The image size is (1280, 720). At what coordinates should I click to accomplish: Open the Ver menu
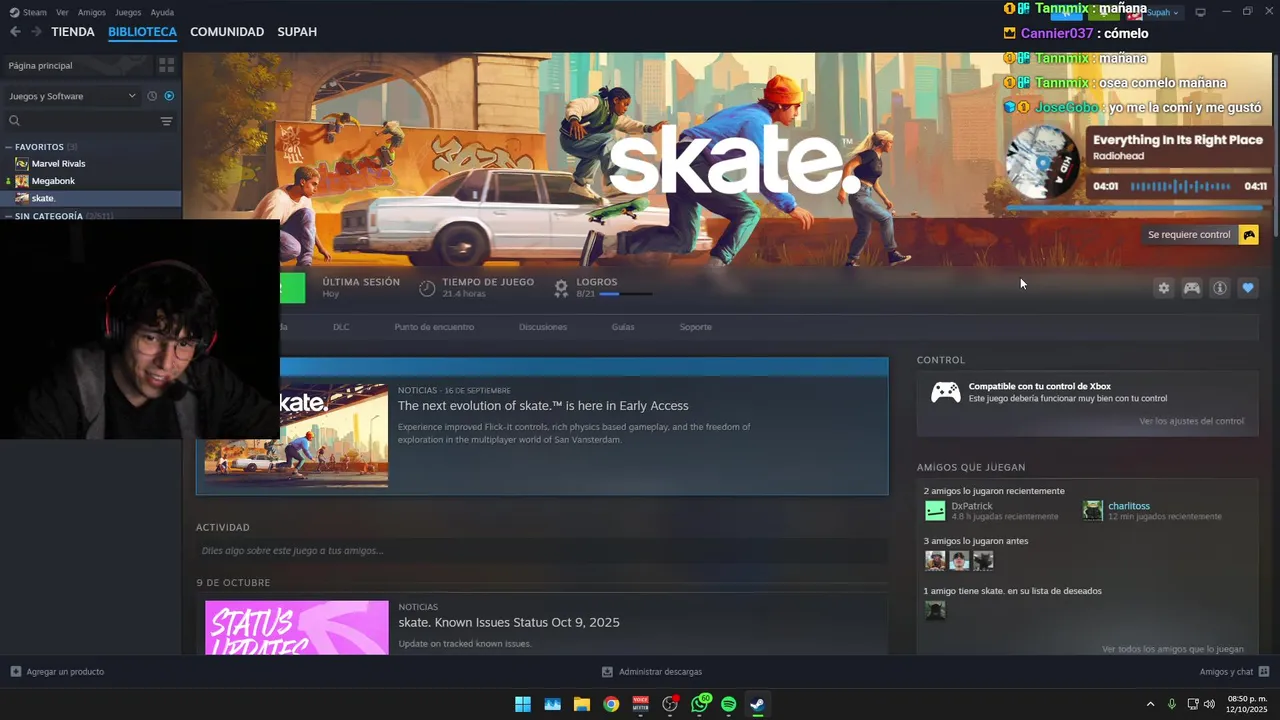(62, 12)
